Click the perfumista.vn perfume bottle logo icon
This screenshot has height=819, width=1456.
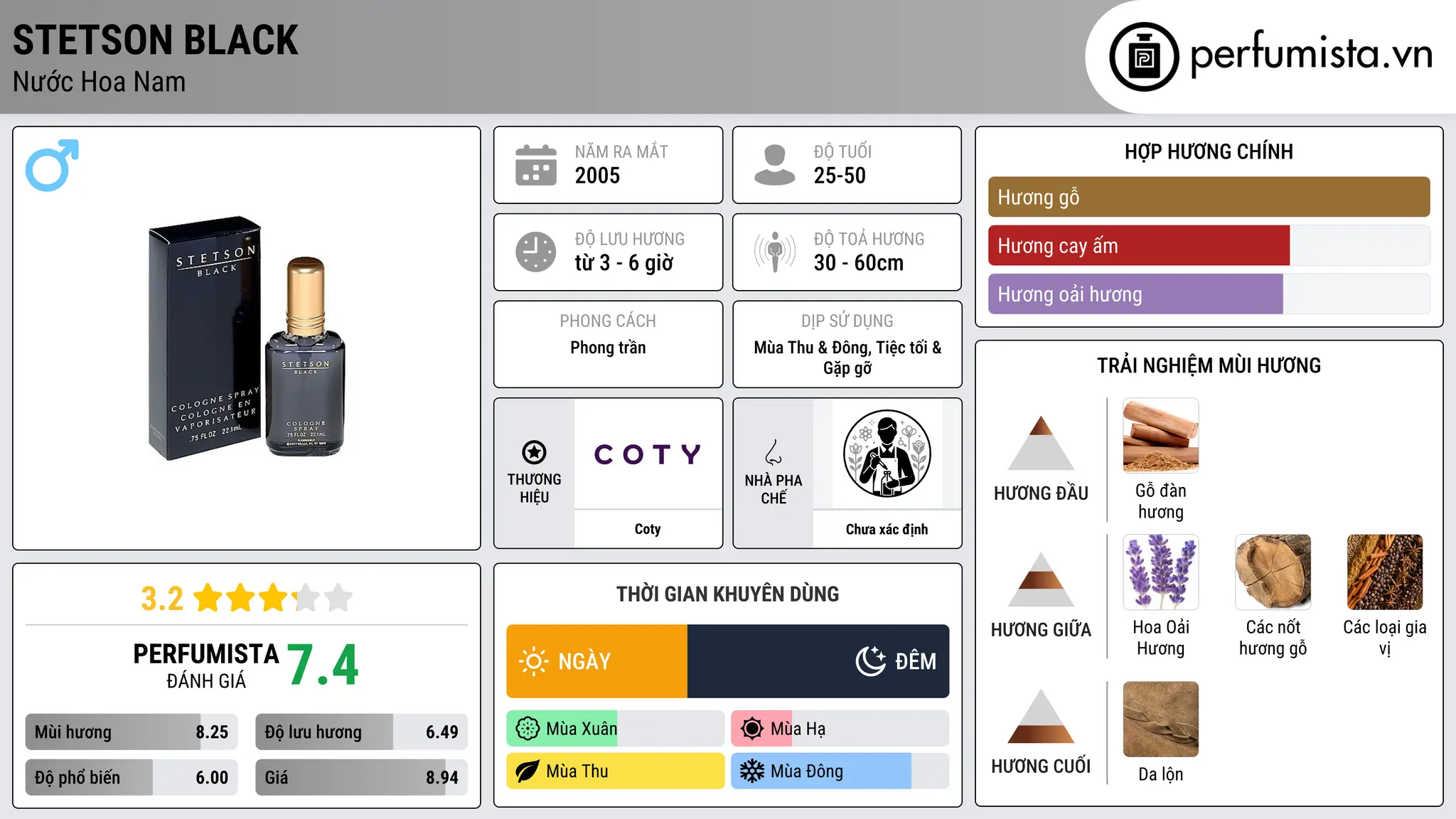pos(1144,57)
